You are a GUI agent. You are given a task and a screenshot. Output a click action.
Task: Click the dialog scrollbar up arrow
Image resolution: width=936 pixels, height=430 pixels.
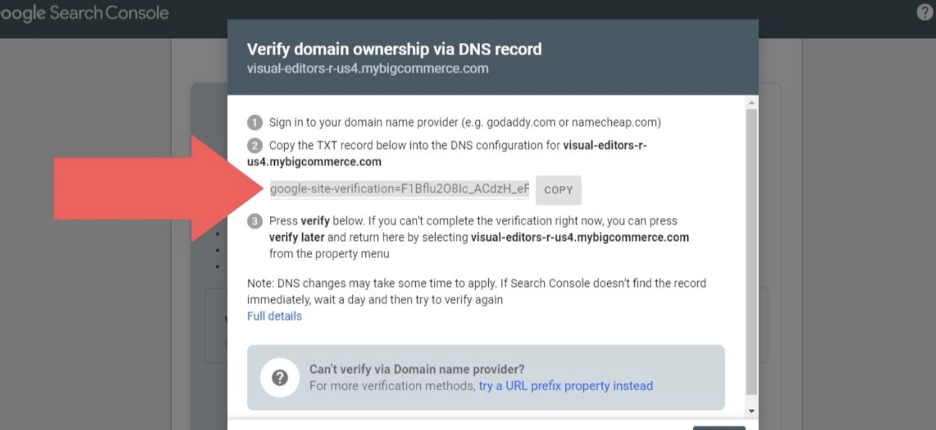click(x=751, y=102)
